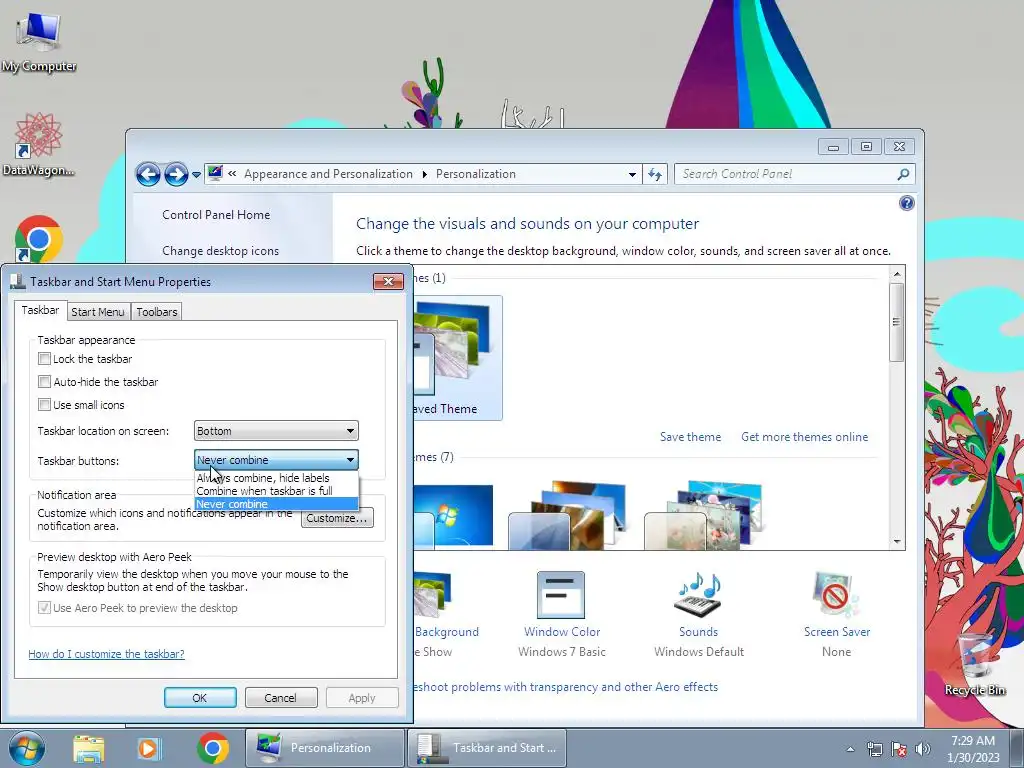This screenshot has width=1024, height=768.
Task: Enable Auto-hide the taskbar
Action: pos(44,381)
